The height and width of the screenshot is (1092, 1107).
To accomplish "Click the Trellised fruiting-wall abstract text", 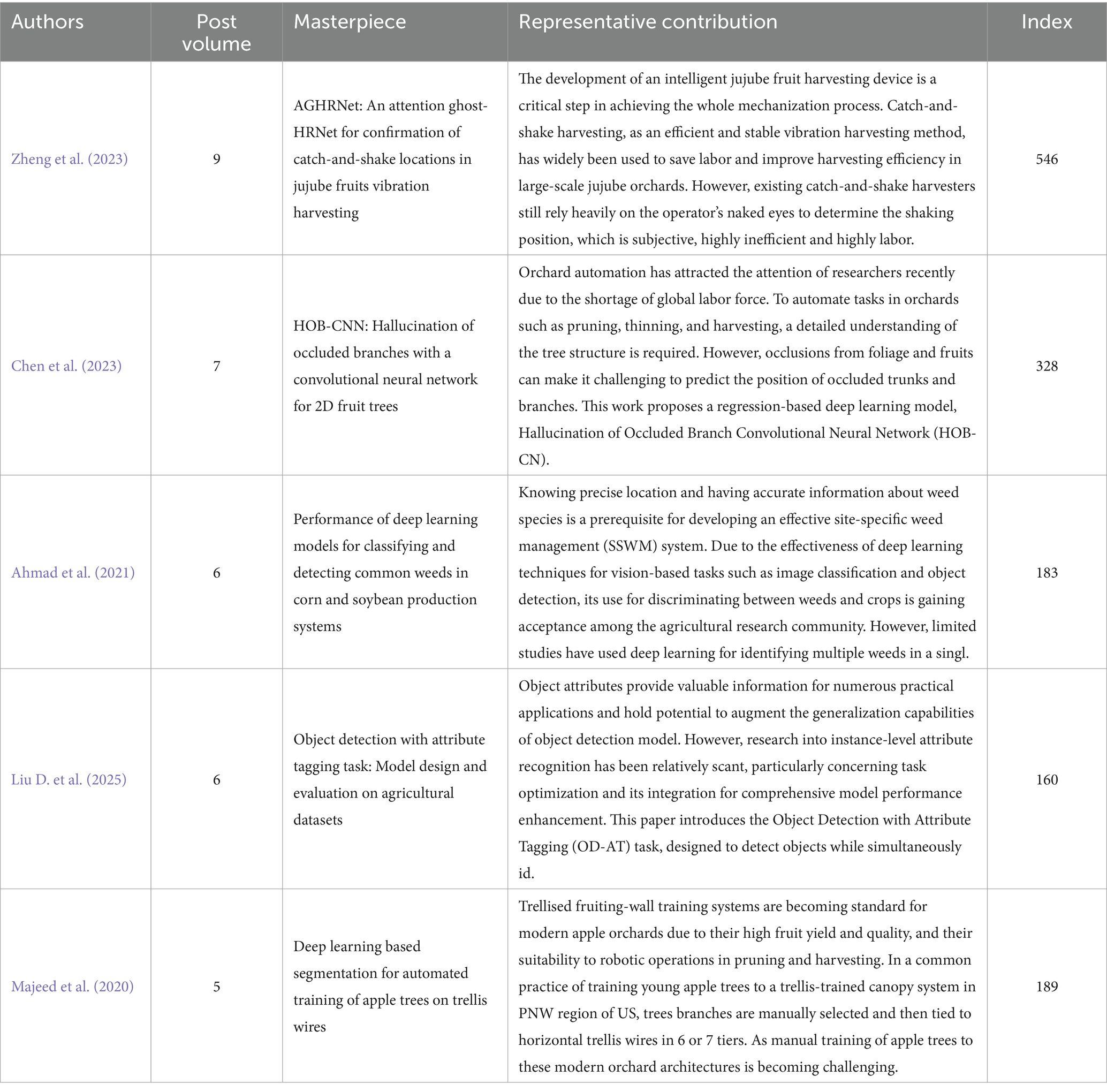I will [x=747, y=986].
